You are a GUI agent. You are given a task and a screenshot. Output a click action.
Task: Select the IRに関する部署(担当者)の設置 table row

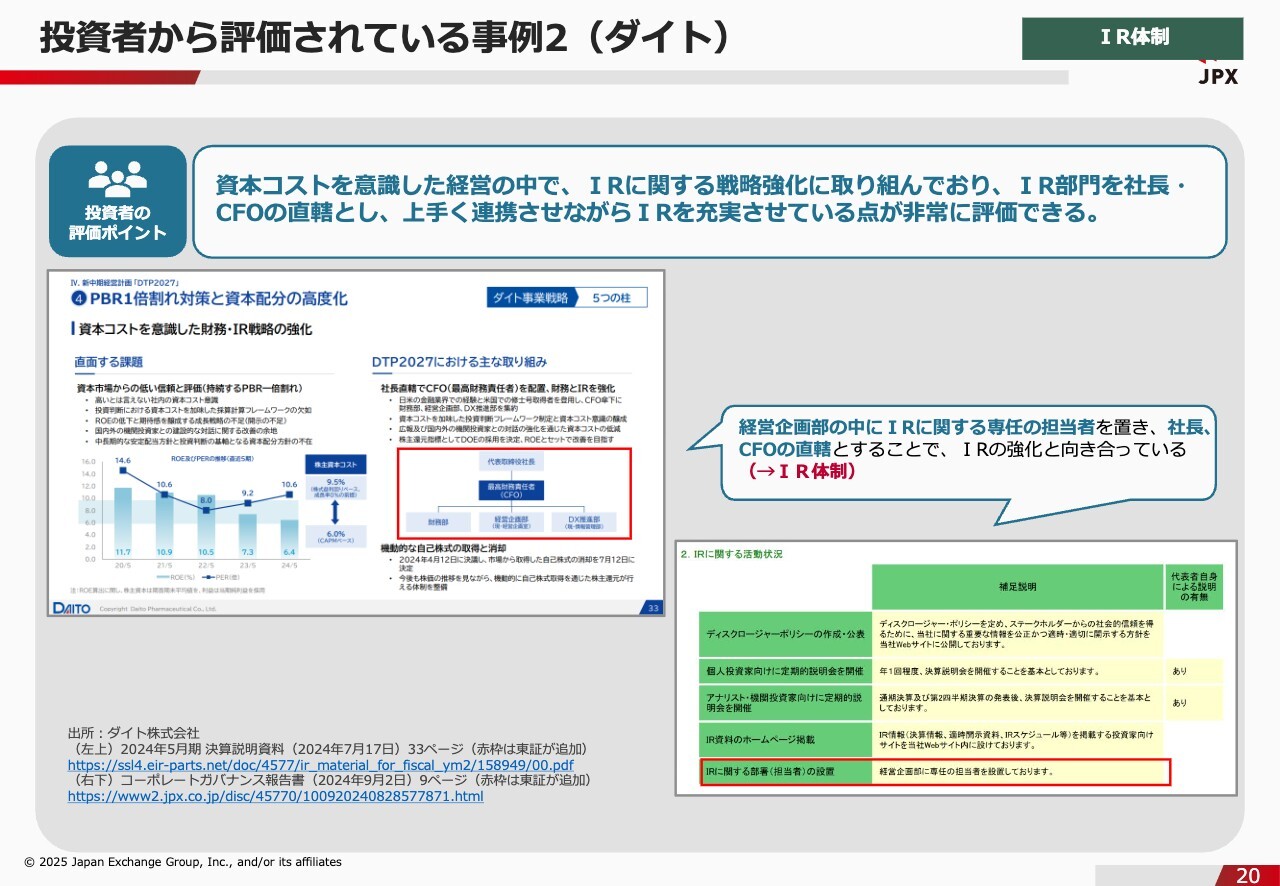[x=935, y=772]
